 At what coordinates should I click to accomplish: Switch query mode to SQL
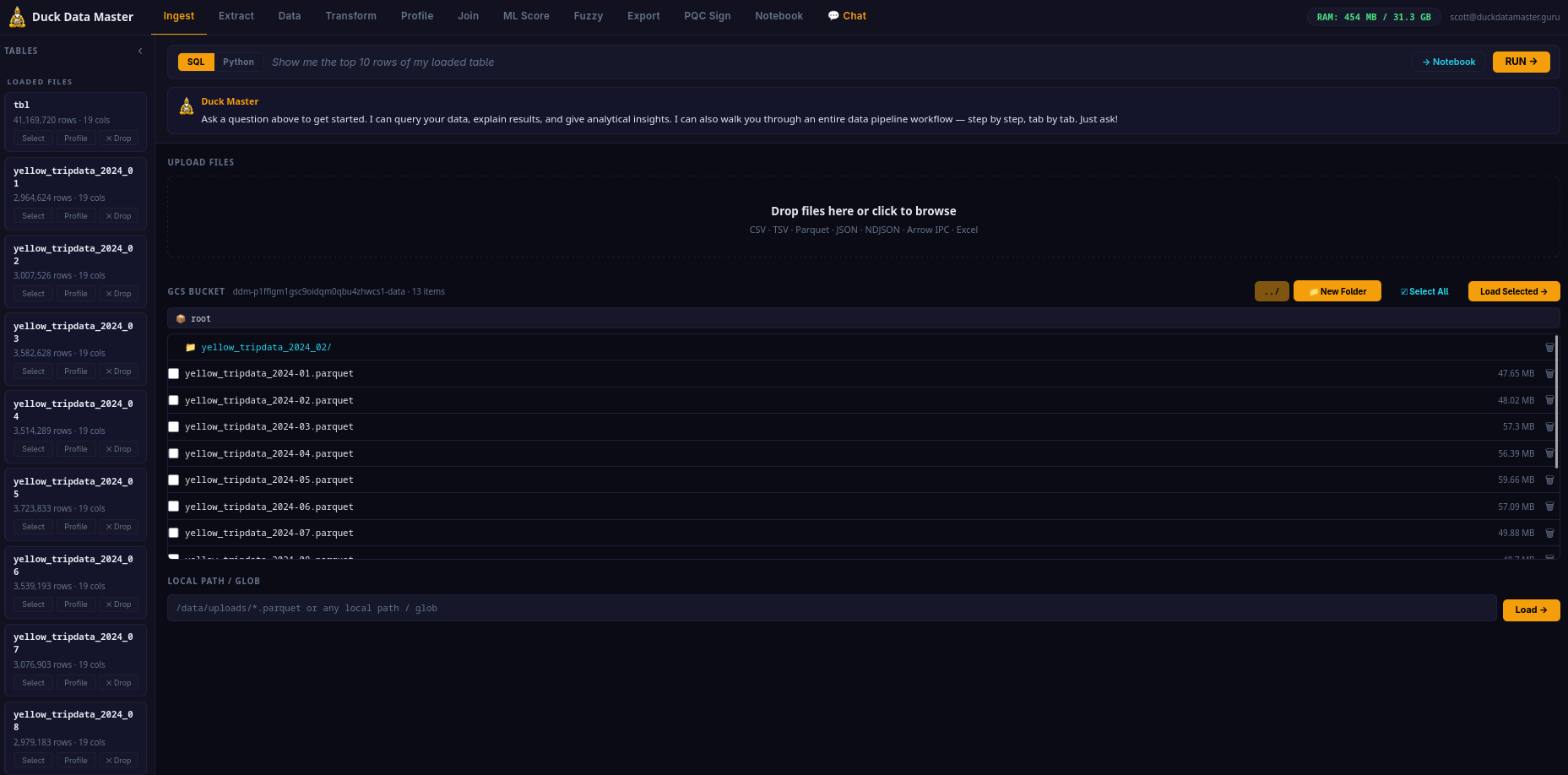click(x=196, y=62)
